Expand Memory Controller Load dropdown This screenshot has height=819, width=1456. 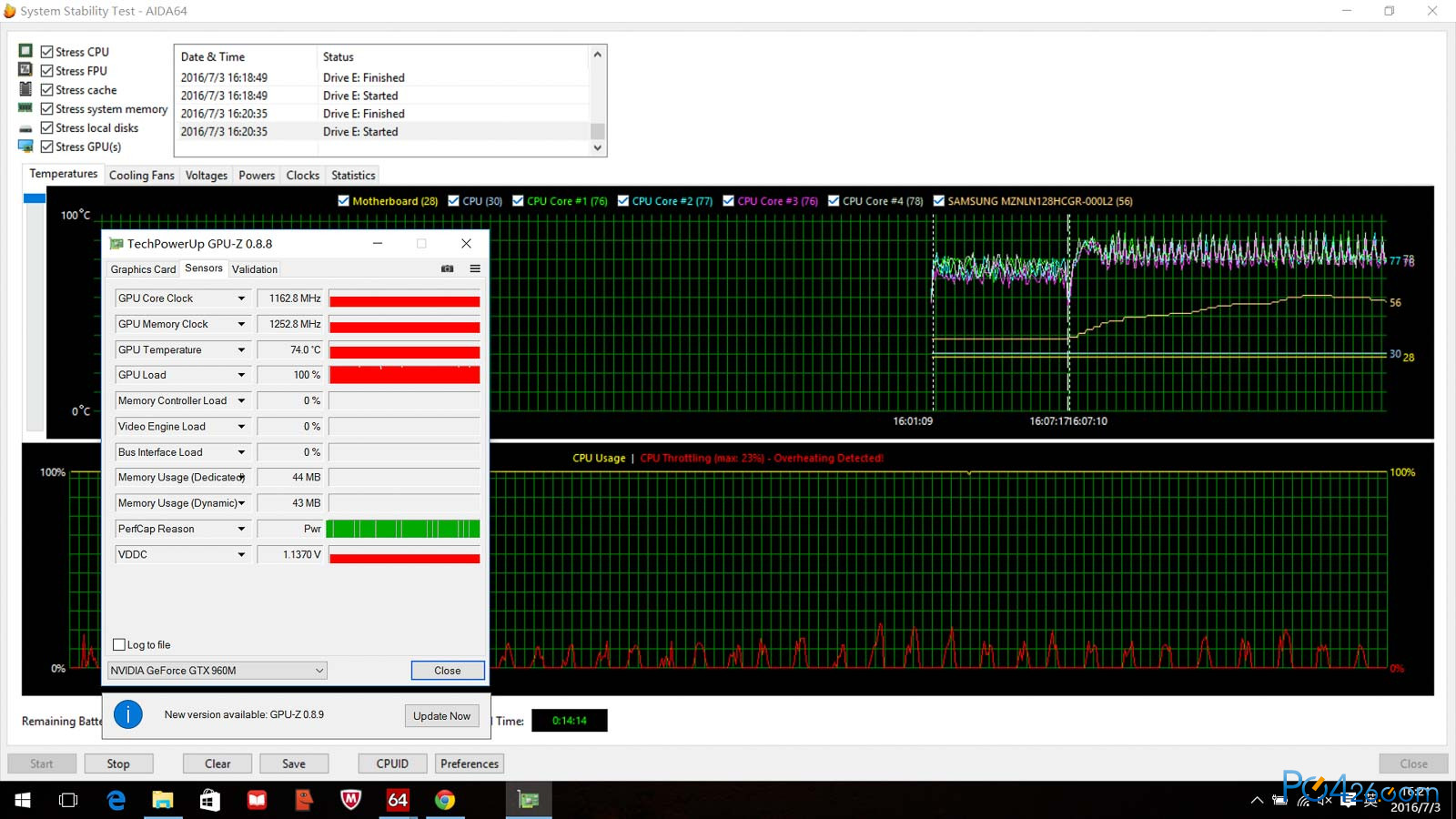tap(241, 400)
